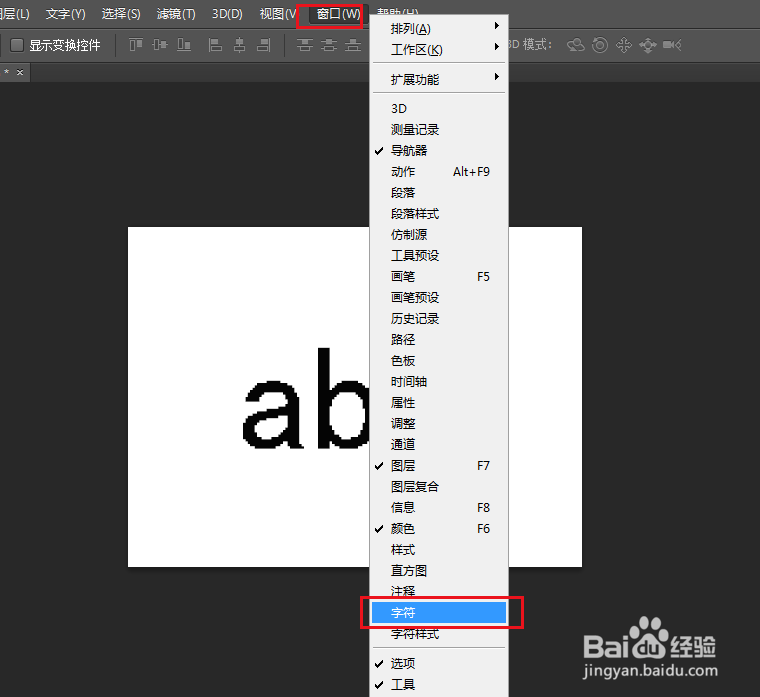This screenshot has width=760, height=697.
Task: Choose 色板 panel entry
Action: pos(439,361)
